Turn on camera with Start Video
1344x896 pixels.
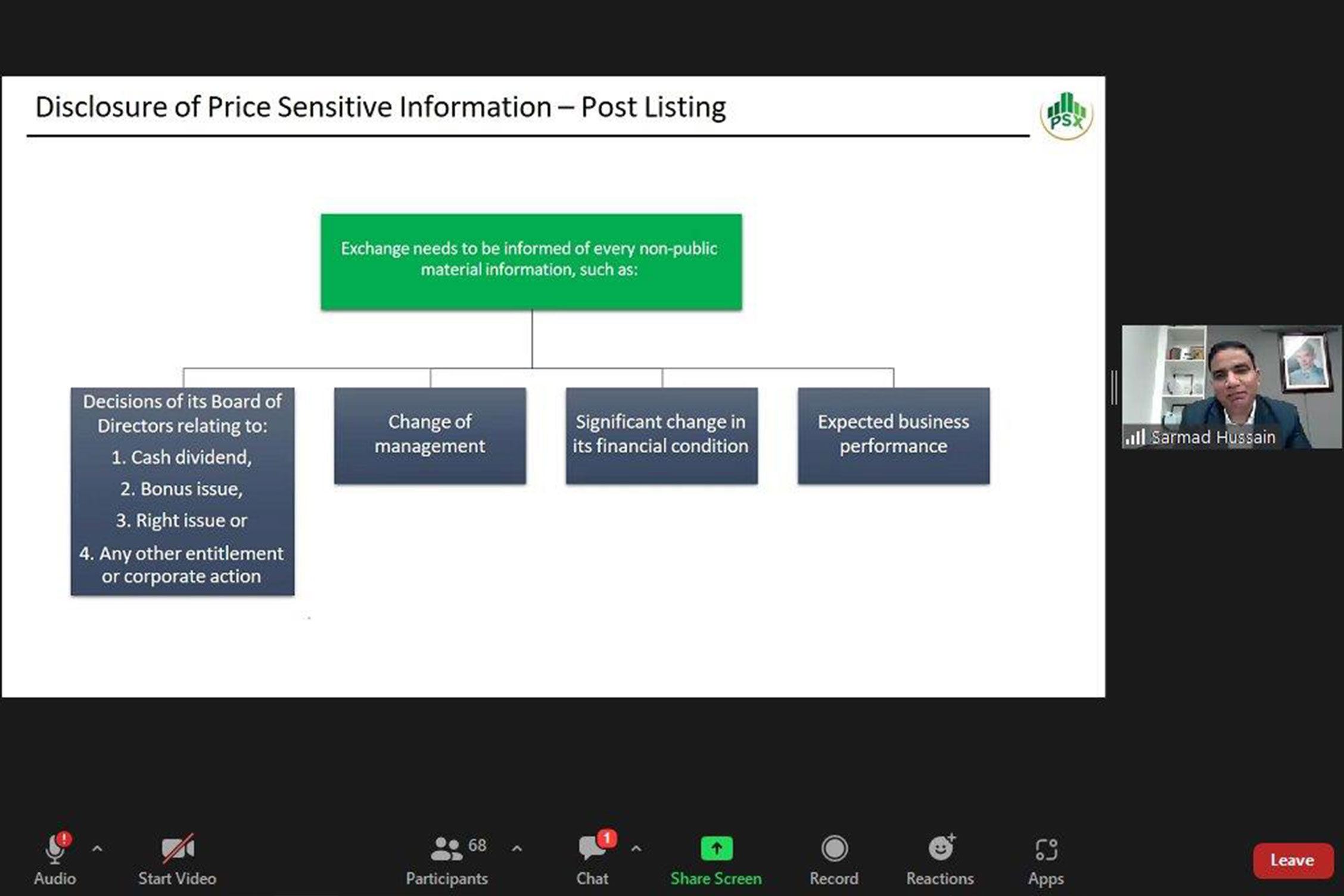178,858
